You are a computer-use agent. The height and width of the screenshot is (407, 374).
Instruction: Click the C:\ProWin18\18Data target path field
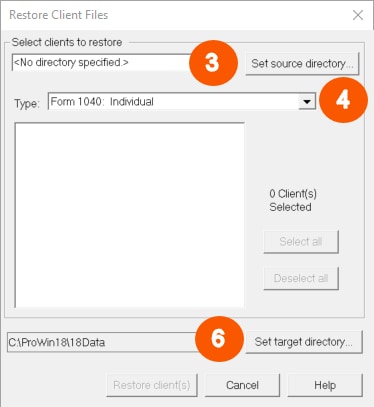pos(102,342)
